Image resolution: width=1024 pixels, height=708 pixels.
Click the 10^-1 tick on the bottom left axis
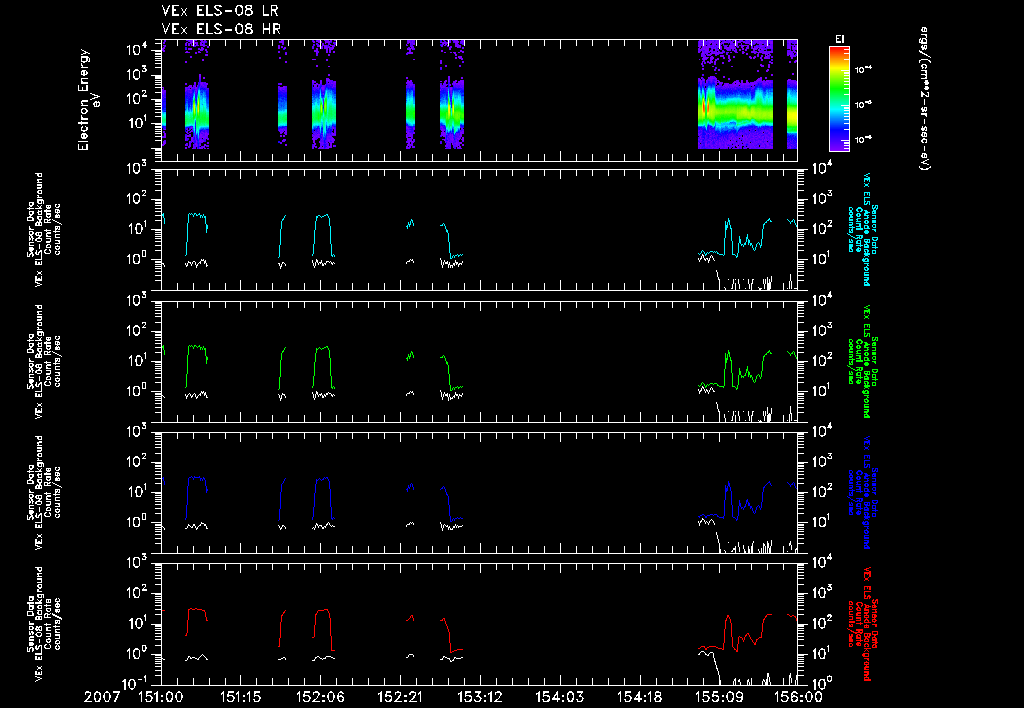135,683
